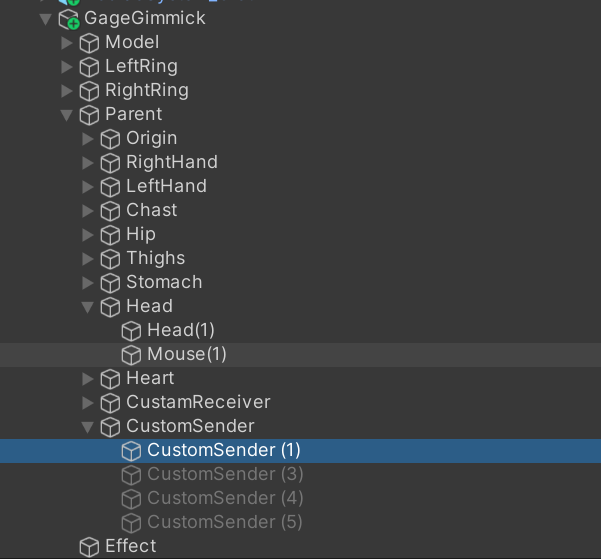This screenshot has height=559, width=601.
Task: Click the cube icon beside CustomSender (3)
Action: 131,475
